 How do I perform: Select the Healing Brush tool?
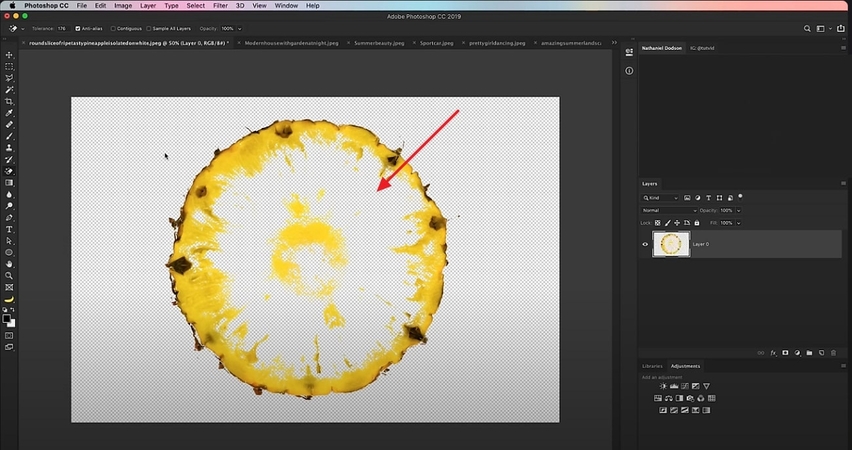coord(9,124)
